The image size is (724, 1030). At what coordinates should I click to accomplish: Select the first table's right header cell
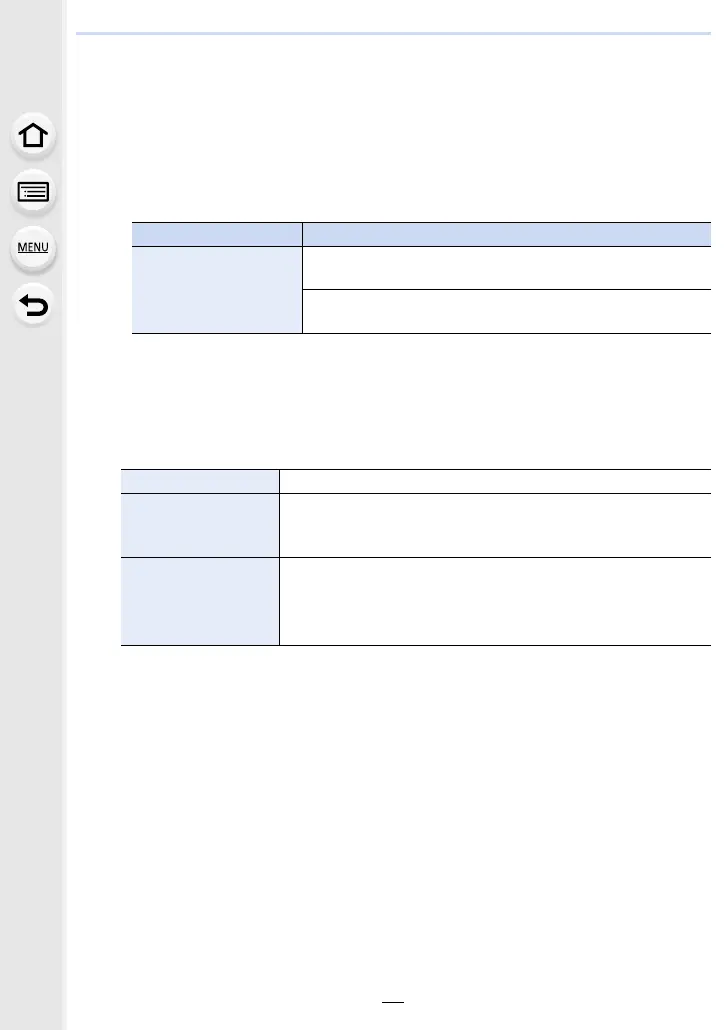pos(507,235)
